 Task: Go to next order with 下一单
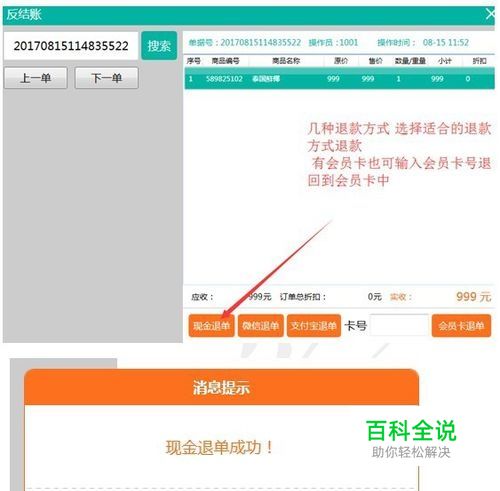[107, 78]
